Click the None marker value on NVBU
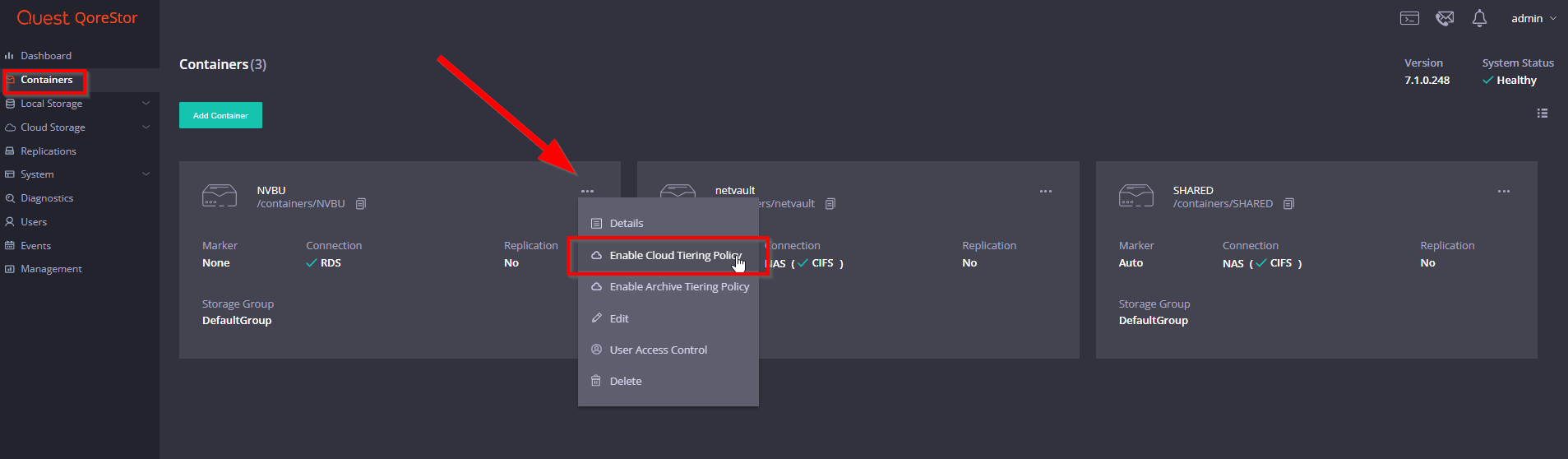This screenshot has height=459, width=1568. pos(216,263)
